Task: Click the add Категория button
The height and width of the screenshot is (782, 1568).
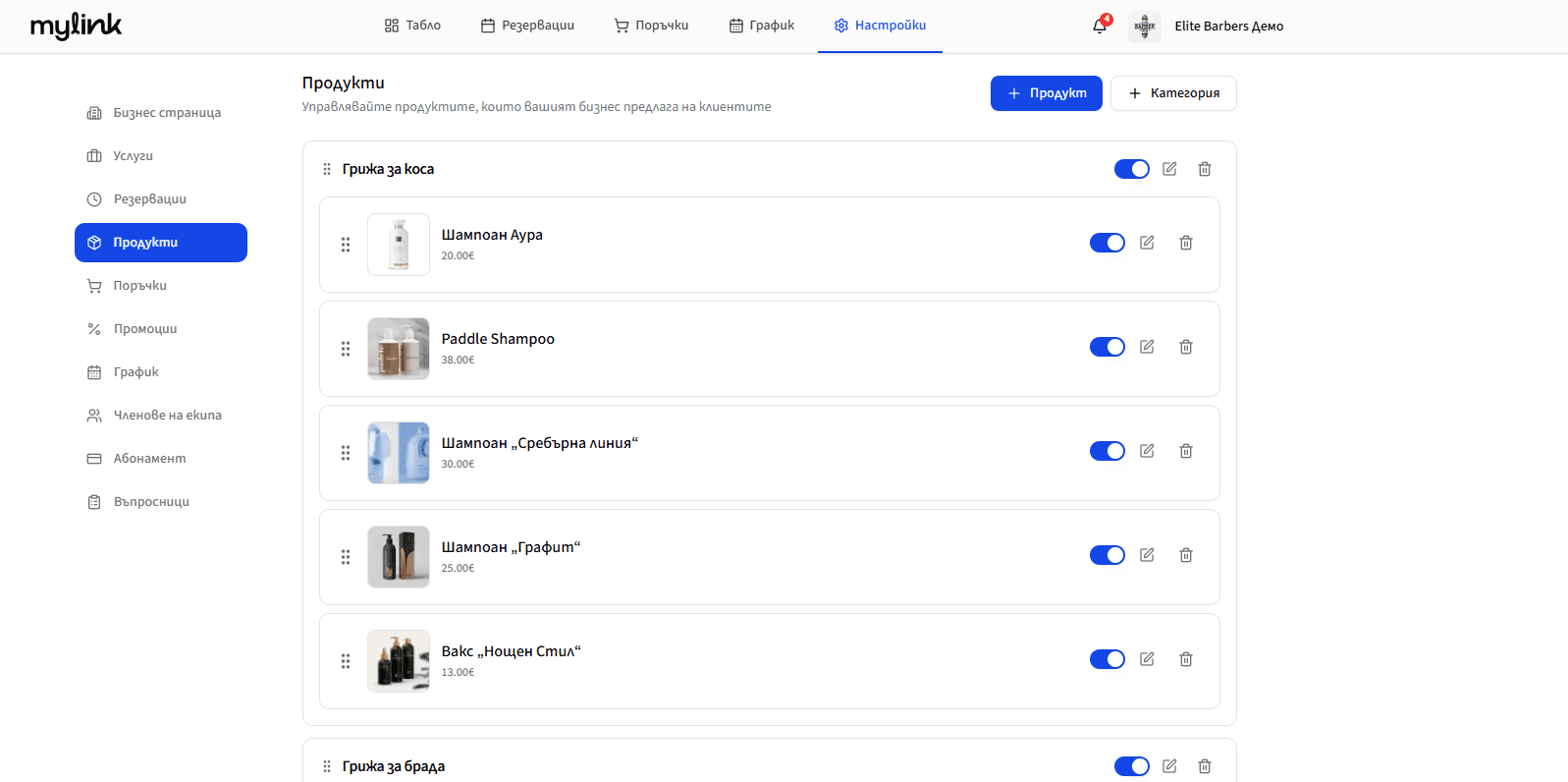Action: tap(1173, 93)
